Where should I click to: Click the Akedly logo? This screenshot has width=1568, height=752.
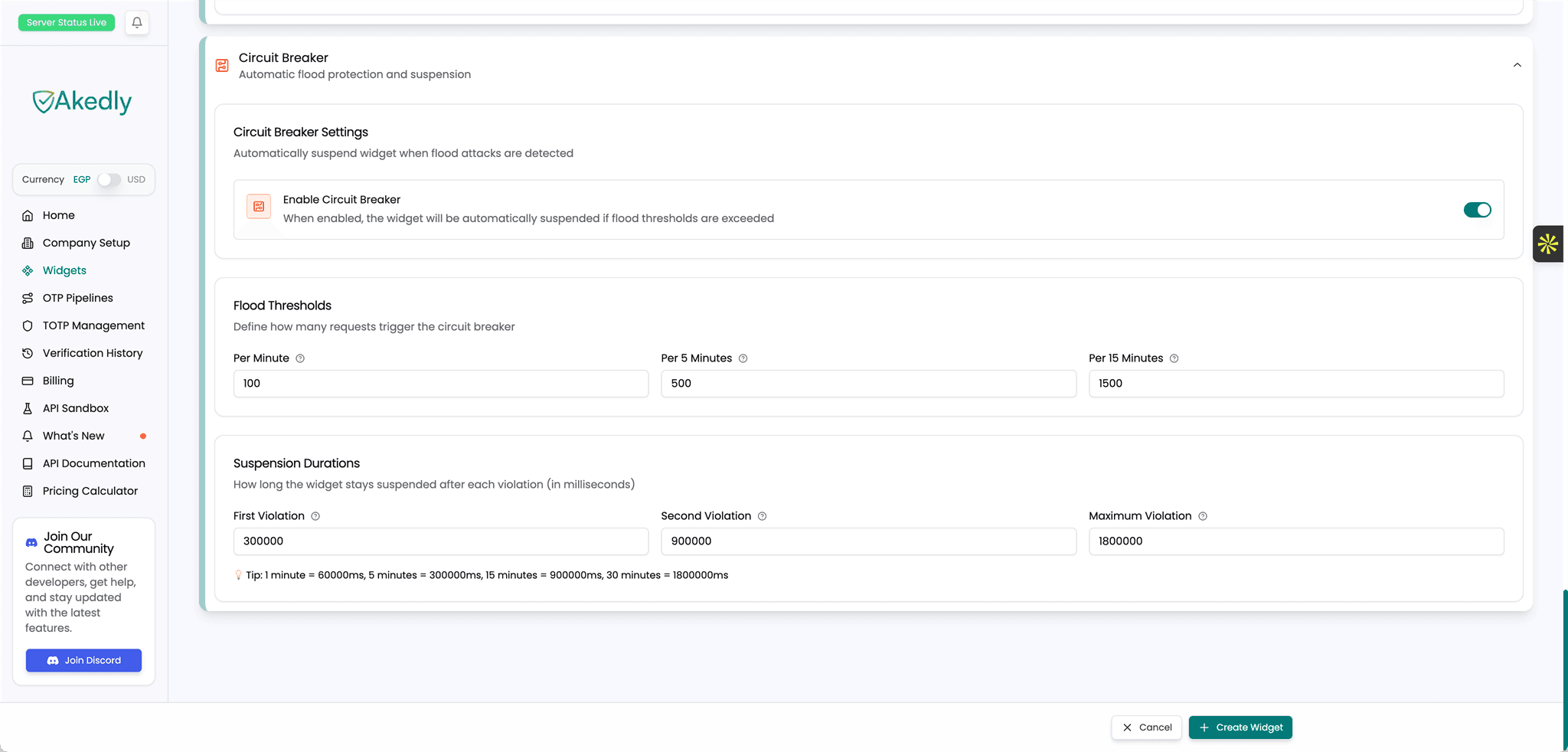click(x=82, y=101)
